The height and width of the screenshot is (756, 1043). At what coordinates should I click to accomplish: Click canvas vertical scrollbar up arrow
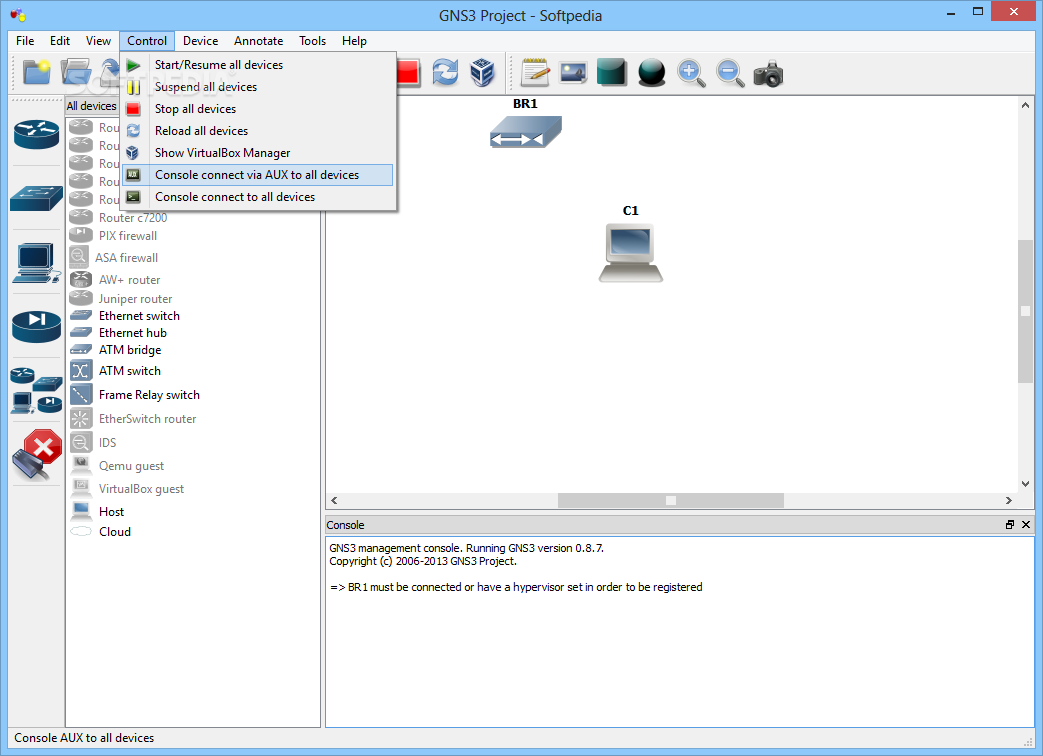[1025, 105]
